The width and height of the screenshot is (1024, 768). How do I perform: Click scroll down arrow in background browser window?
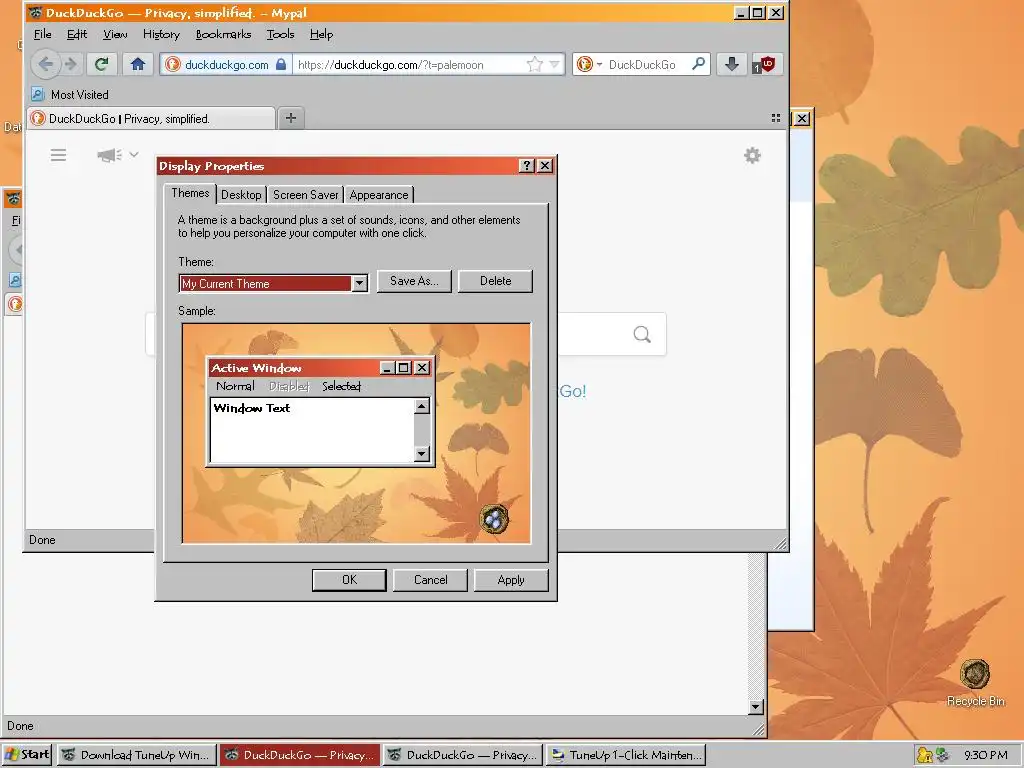756,707
